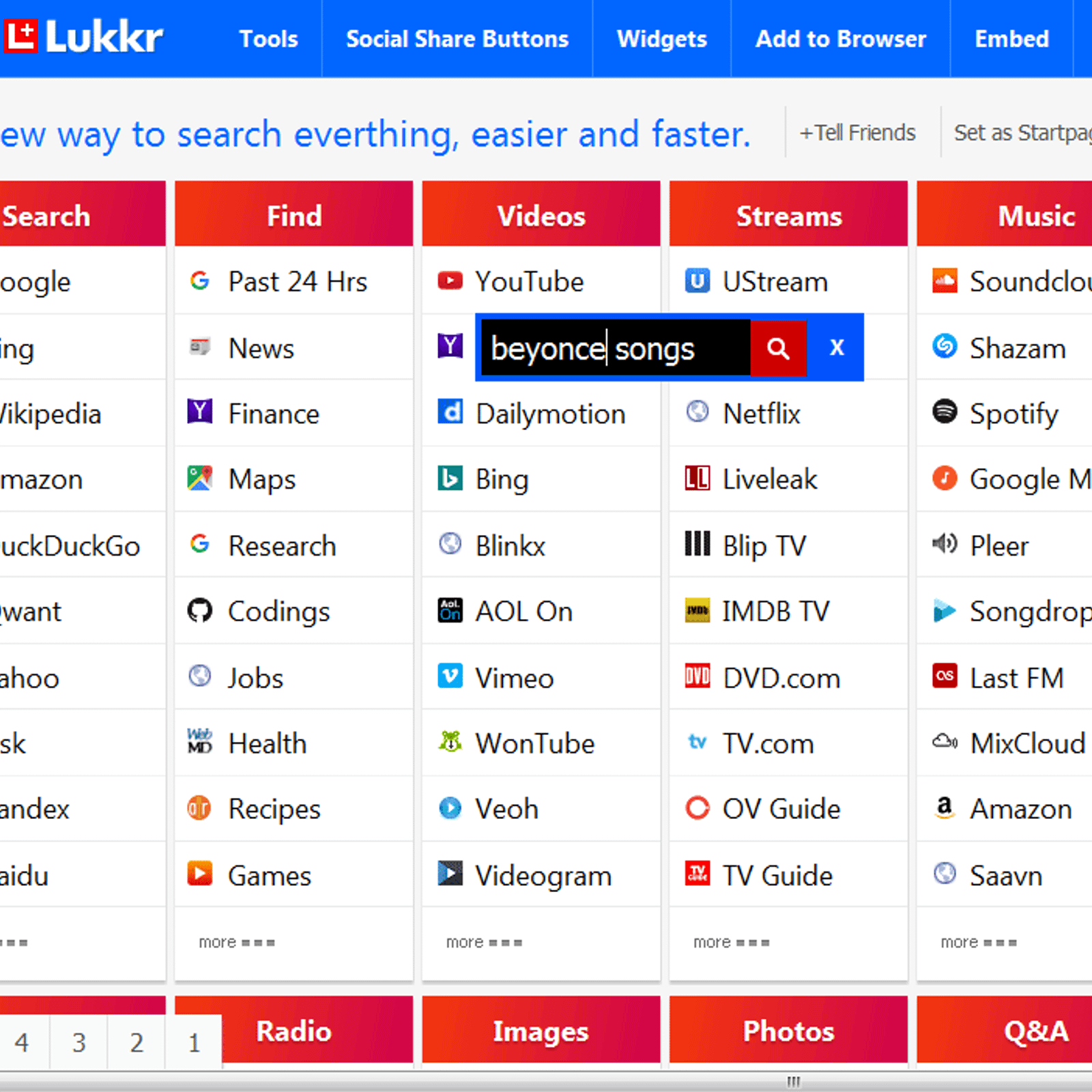Click the Veoh play icon
1092x1092 pixels.
tap(450, 808)
